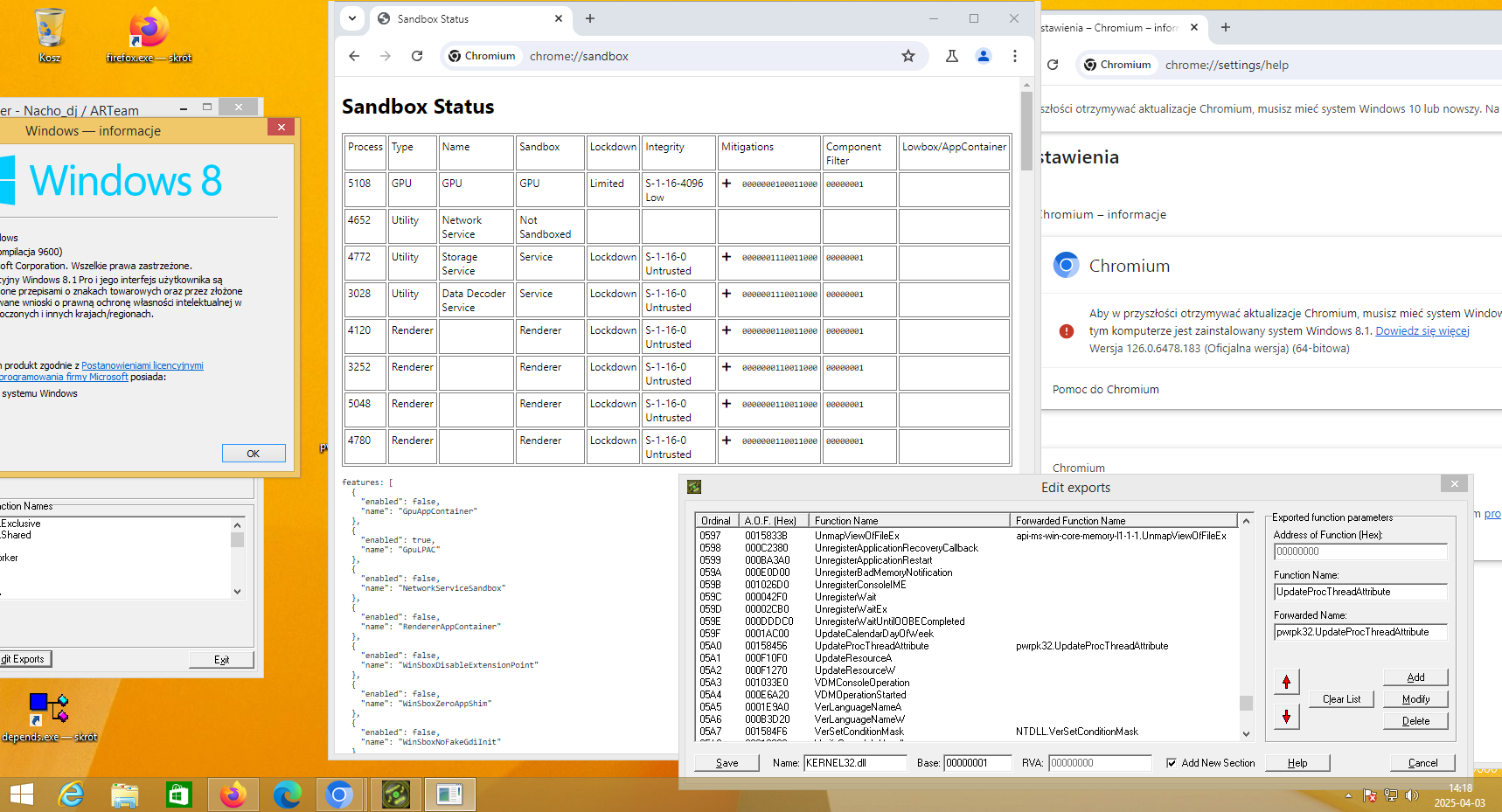
Task: Toggle the Add New Section checkbox
Action: (1172, 763)
